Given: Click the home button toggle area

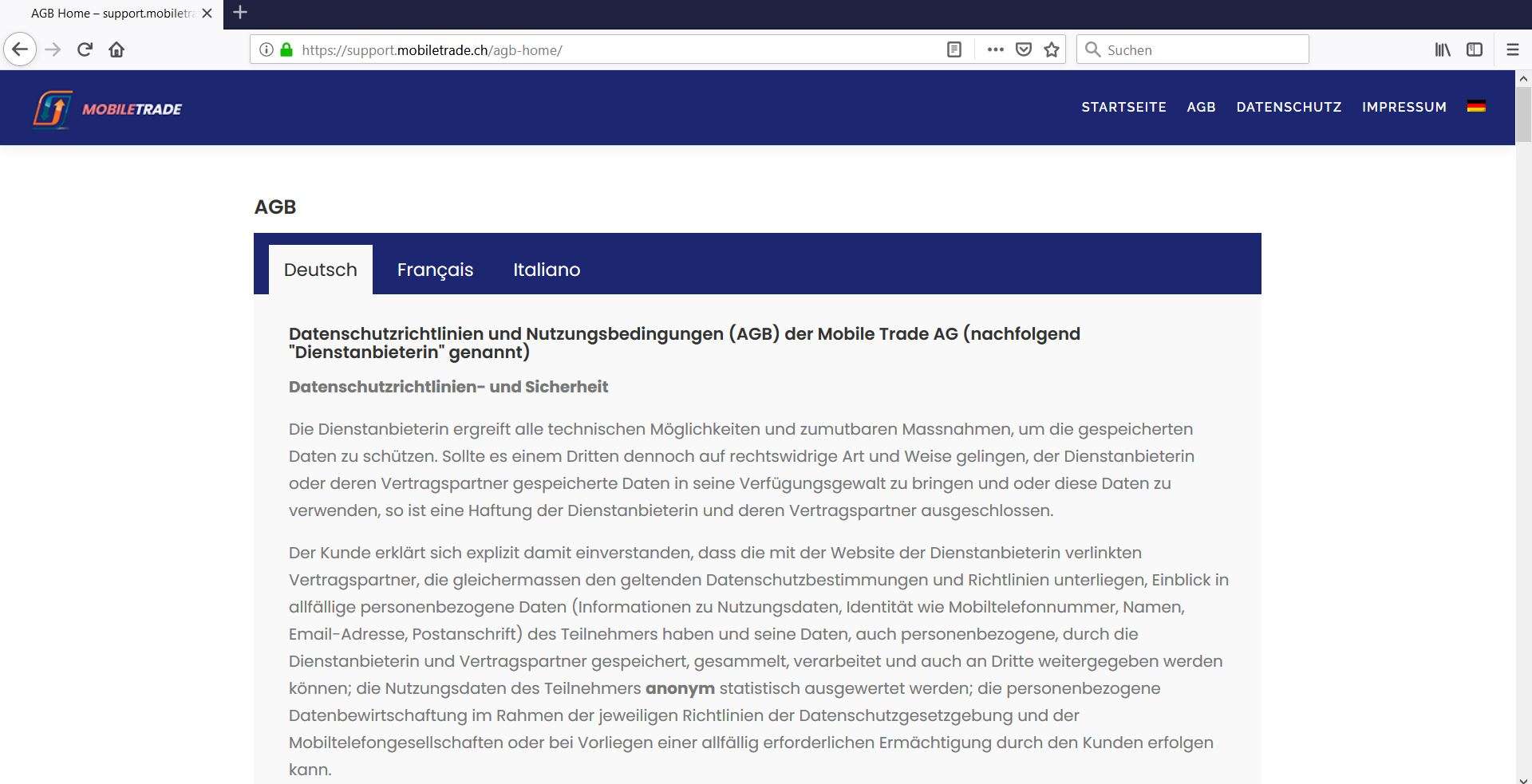Looking at the screenshot, I should pyautogui.click(x=116, y=49).
